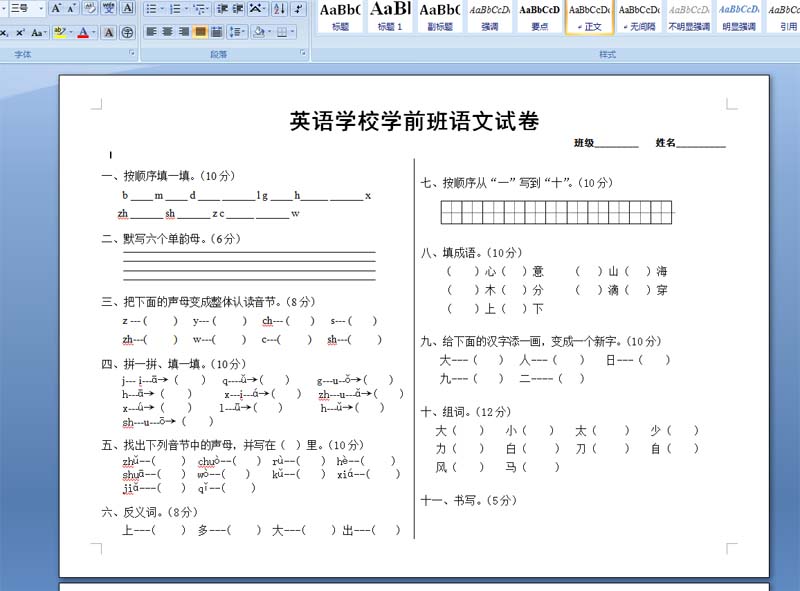800x591 pixels.
Task: Open the 字体 font dialog launcher
Action: pos(132,53)
